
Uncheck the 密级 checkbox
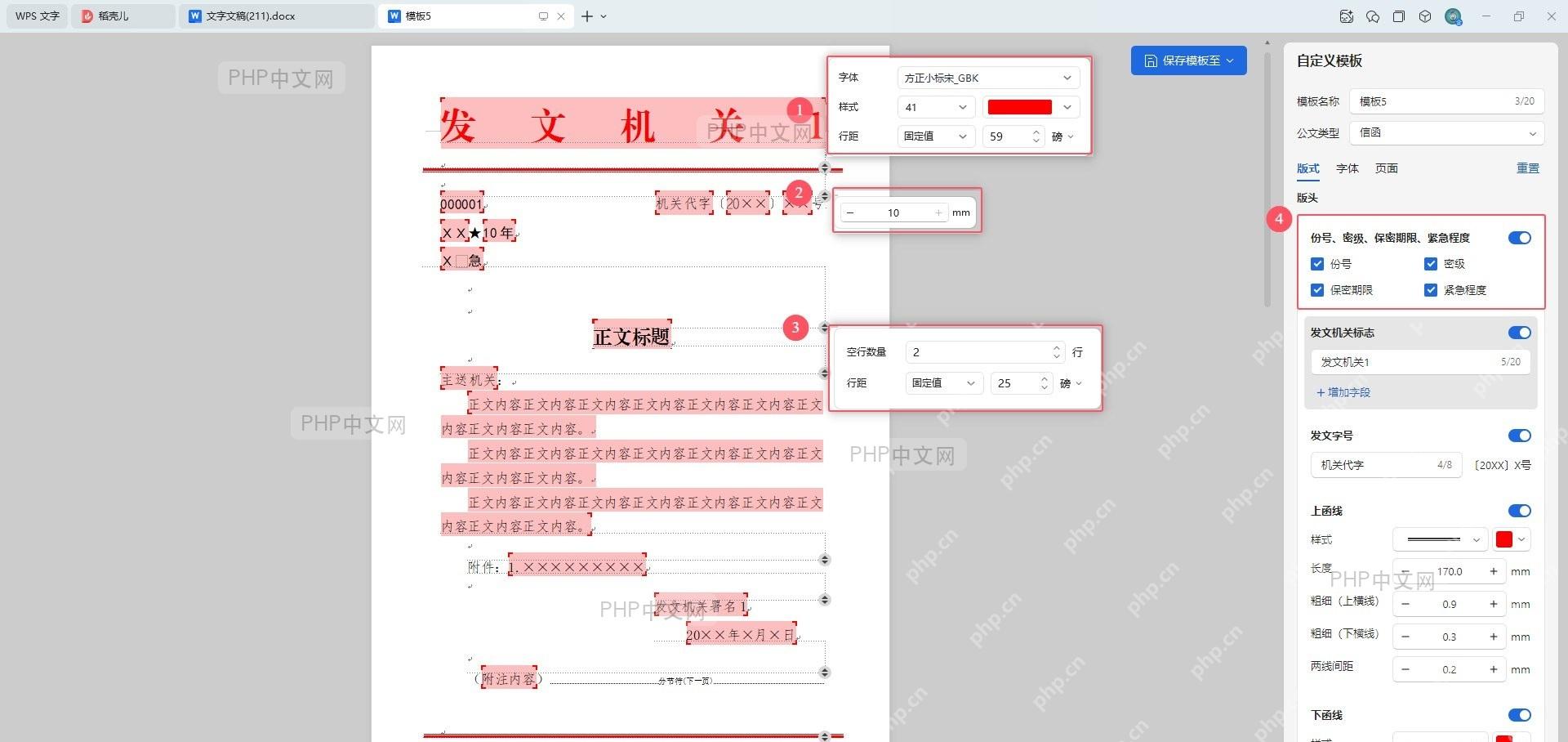1431,264
